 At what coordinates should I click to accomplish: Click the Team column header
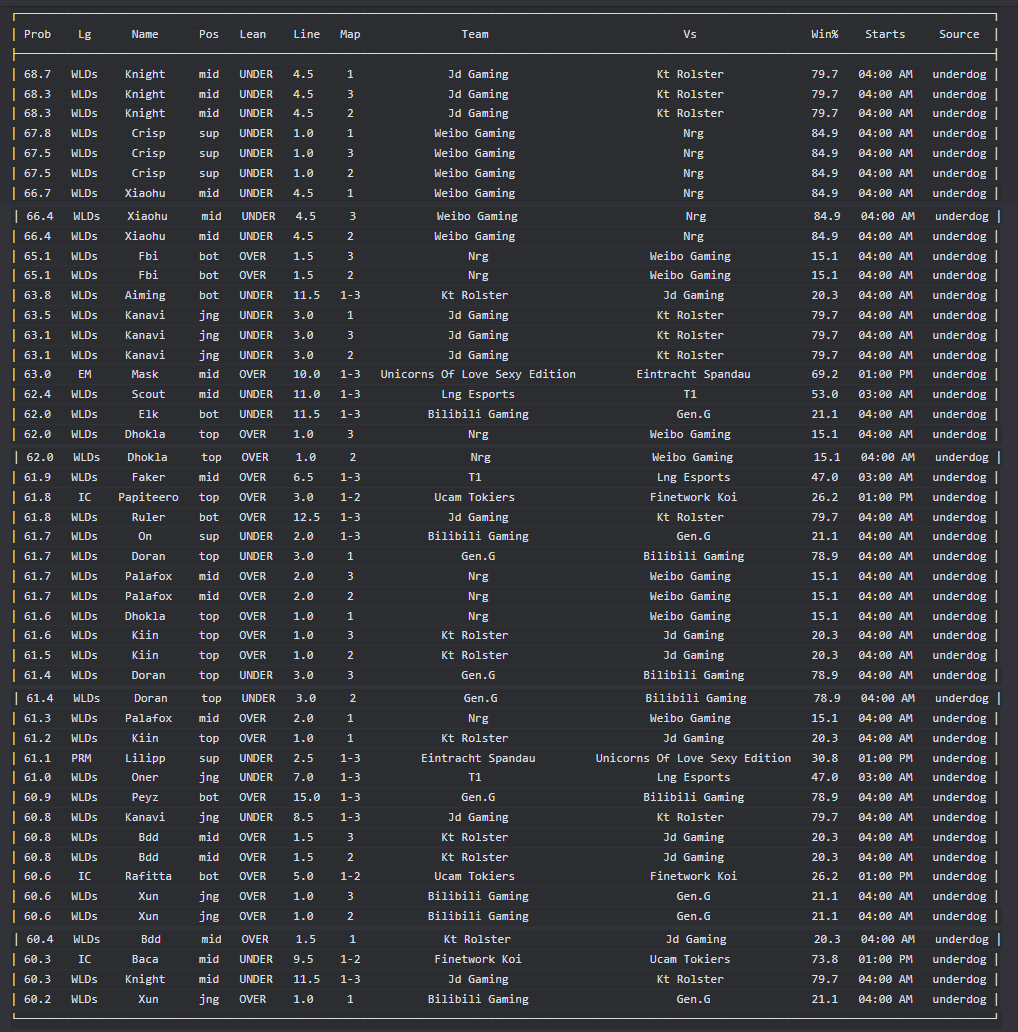click(x=475, y=34)
